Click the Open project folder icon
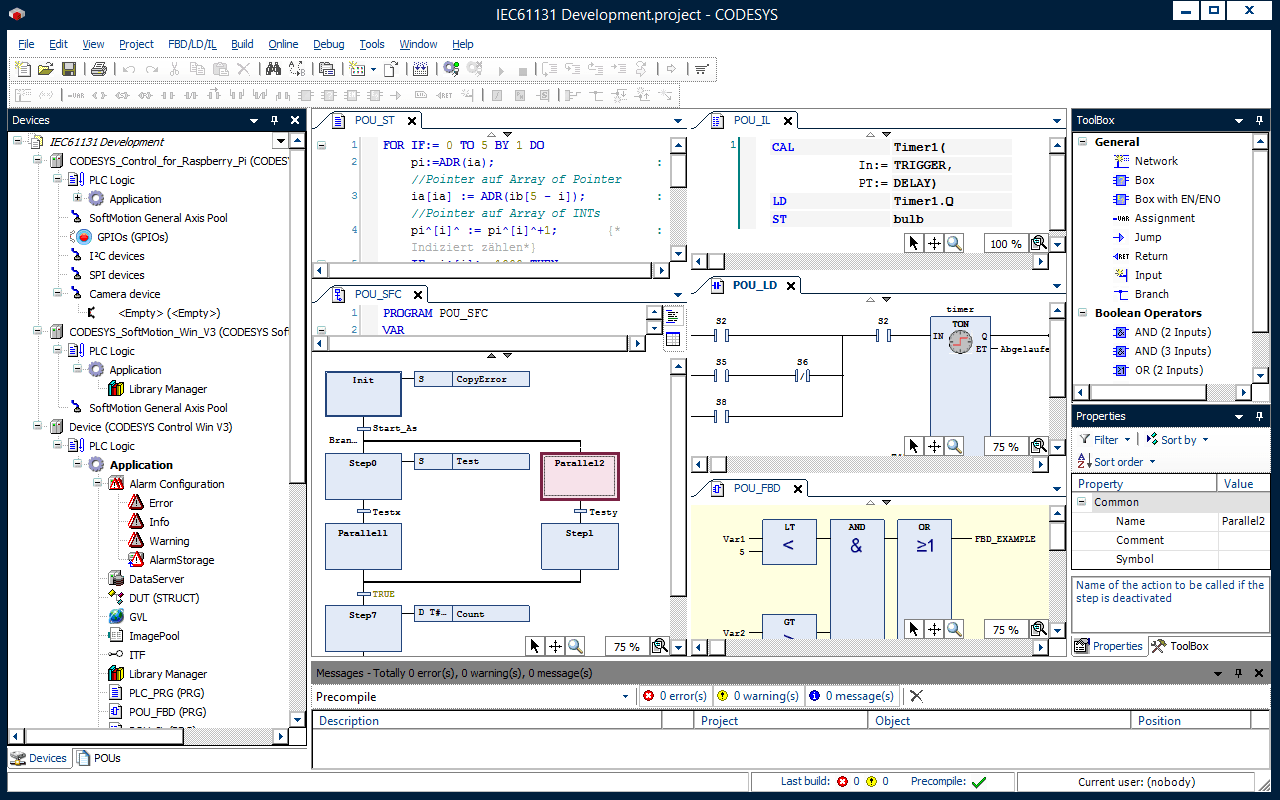Image resolution: width=1280 pixels, height=800 pixels. pyautogui.click(x=45, y=69)
